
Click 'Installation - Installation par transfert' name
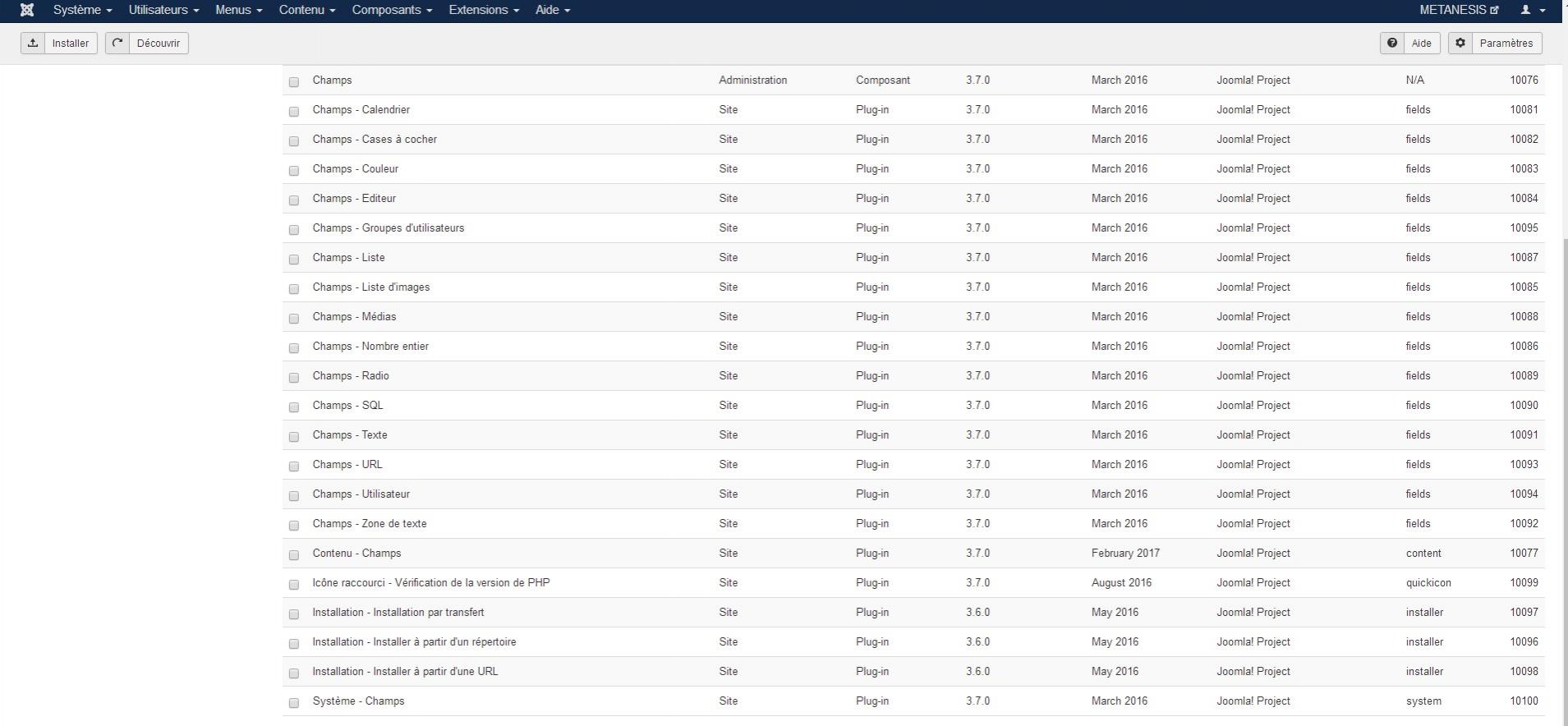tap(398, 612)
